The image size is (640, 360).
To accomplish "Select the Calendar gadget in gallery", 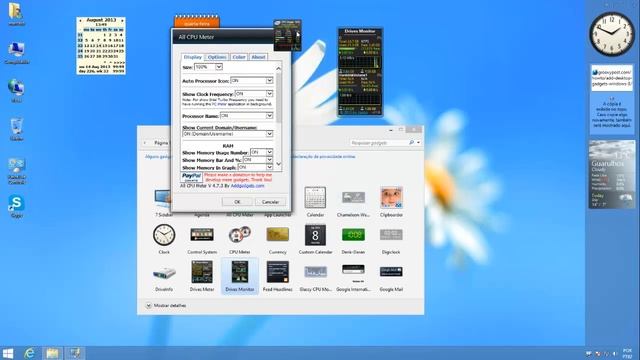I will click(315, 202).
